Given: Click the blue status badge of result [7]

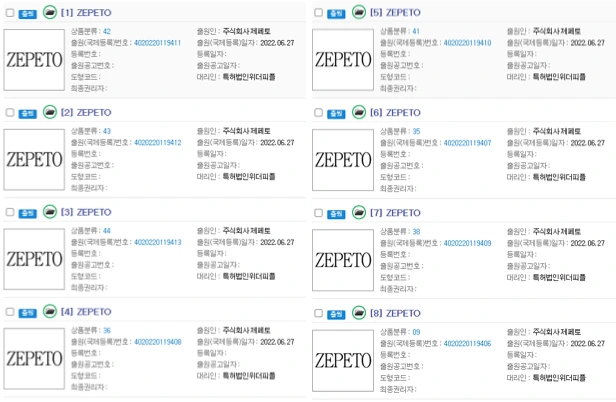Looking at the screenshot, I should (x=336, y=214).
